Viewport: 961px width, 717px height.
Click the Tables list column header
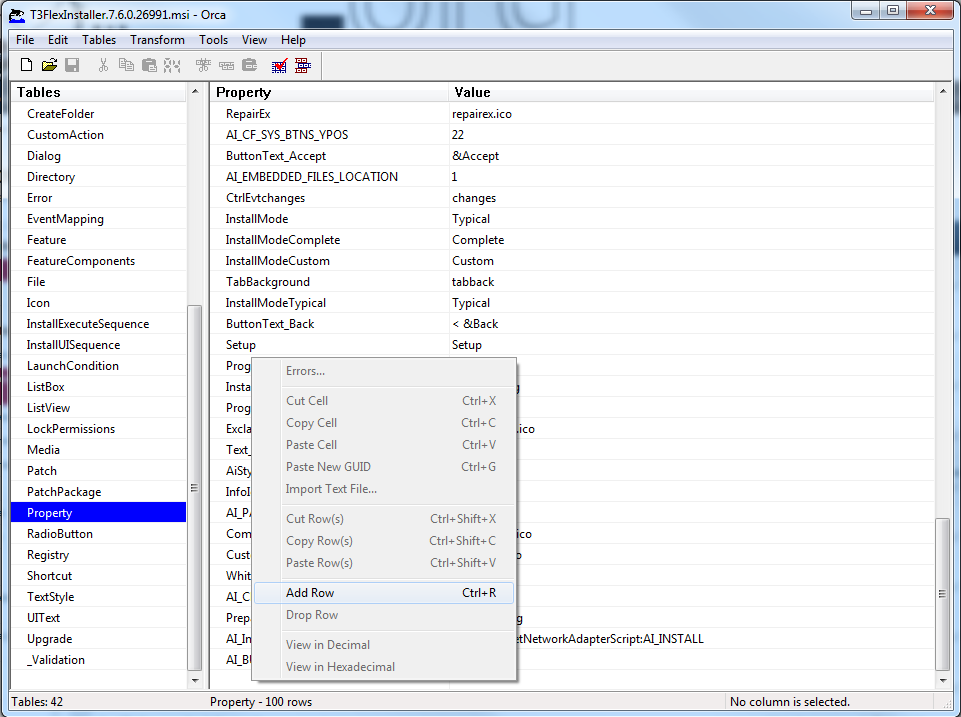tap(99, 92)
